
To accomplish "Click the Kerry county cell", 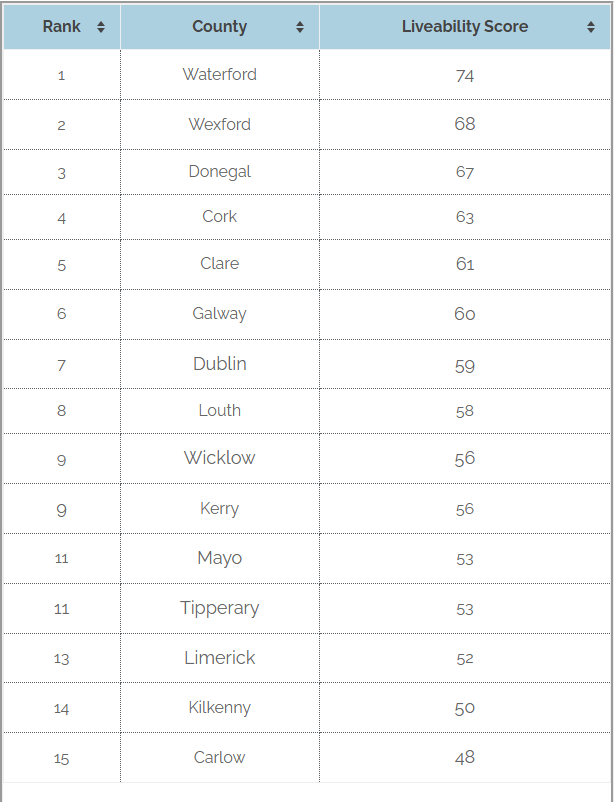I will [220, 509].
